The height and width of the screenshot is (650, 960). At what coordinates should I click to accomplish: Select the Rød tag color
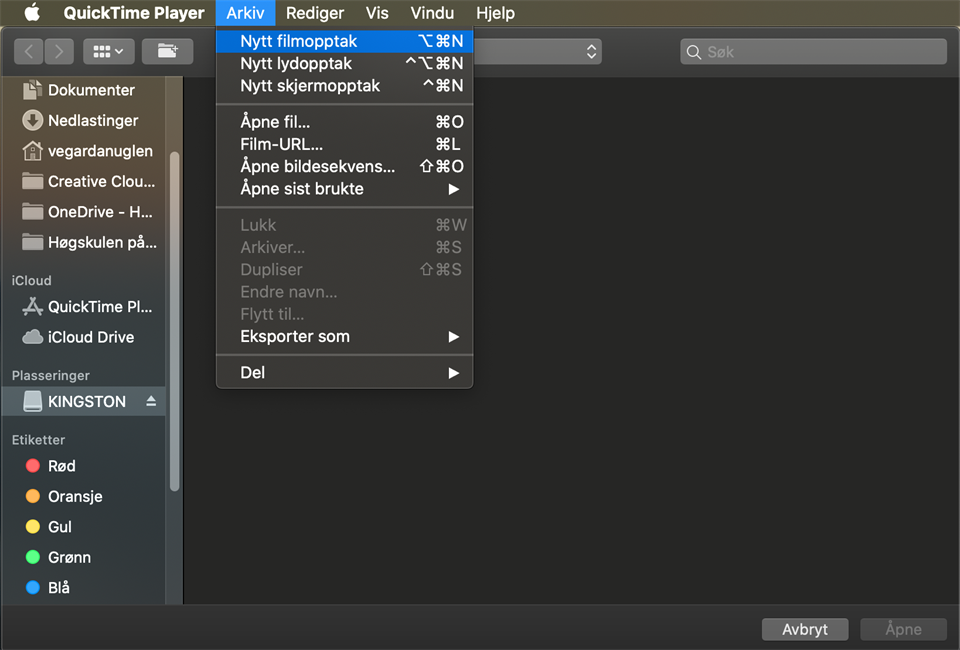(x=61, y=466)
